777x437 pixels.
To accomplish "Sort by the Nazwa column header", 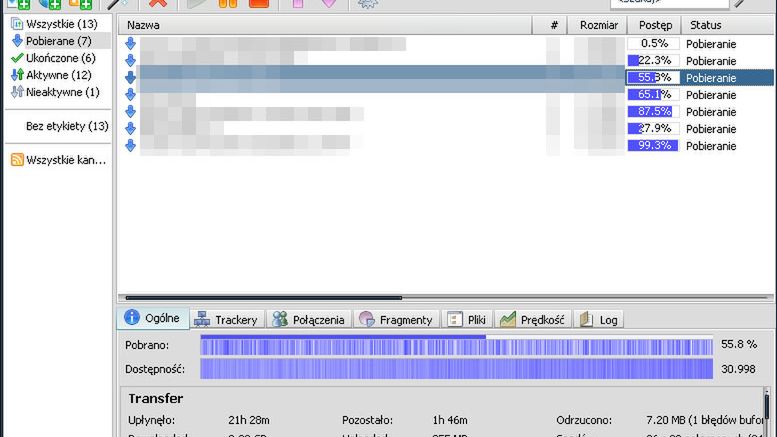I will click(x=325, y=25).
